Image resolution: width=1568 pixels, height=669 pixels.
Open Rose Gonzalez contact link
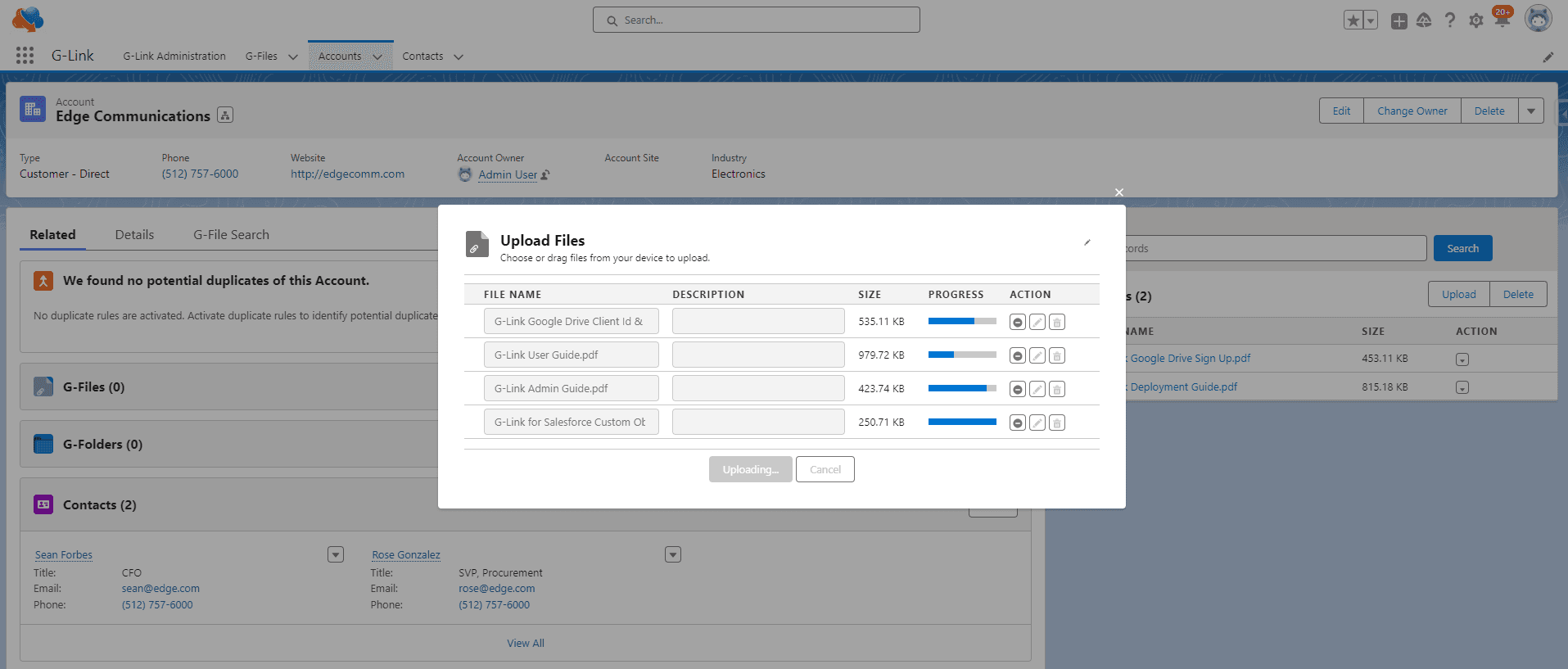coord(406,555)
